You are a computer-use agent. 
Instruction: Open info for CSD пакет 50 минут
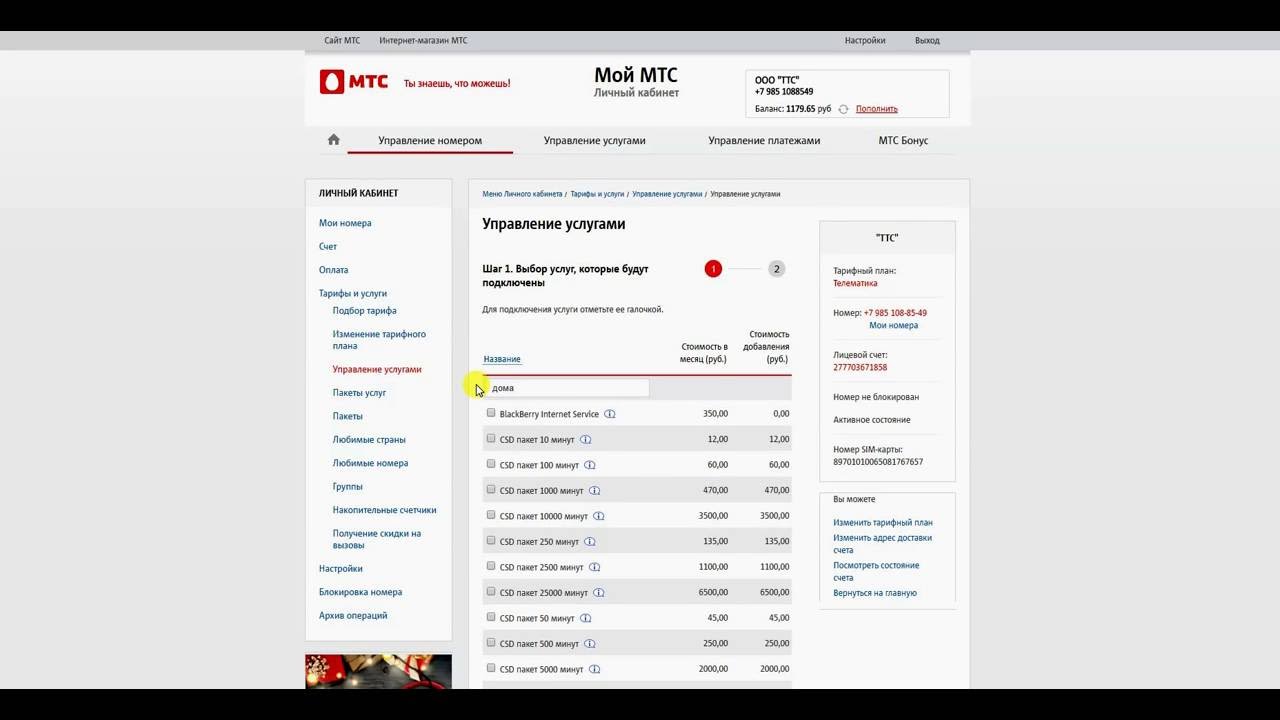[586, 618]
